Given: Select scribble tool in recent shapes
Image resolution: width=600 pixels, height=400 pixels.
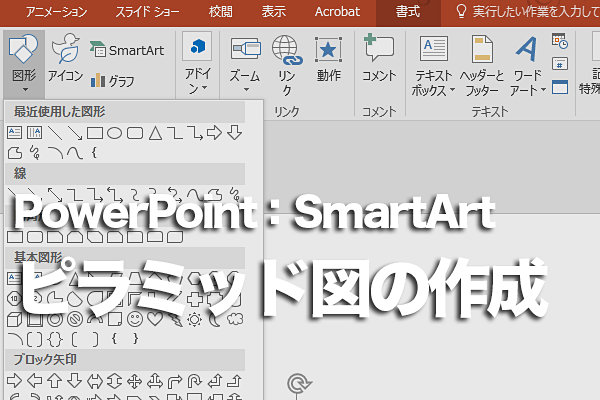Looking at the screenshot, I should coord(35,153).
